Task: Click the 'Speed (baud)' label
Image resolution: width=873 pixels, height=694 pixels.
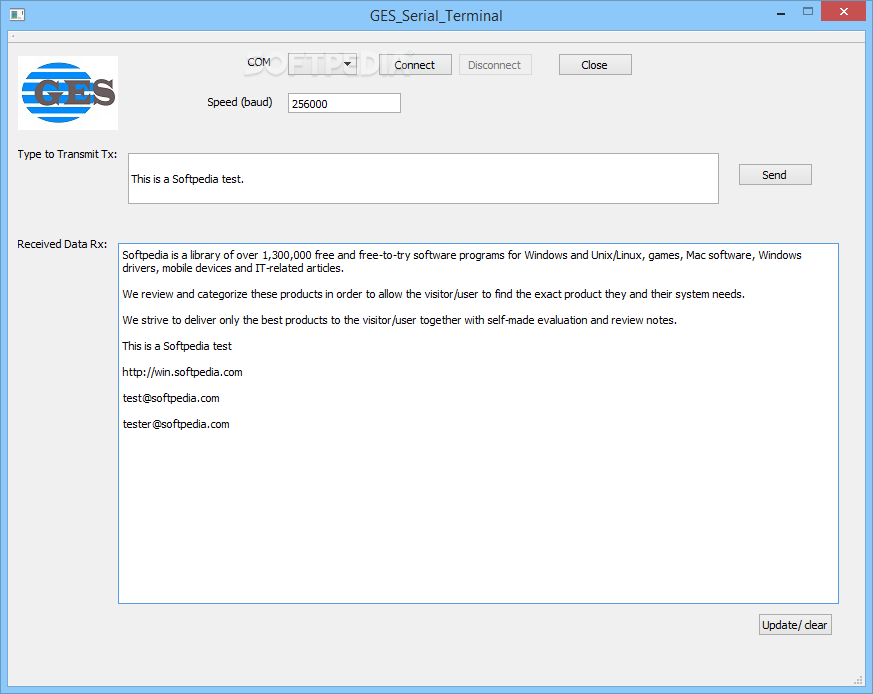Action: [x=240, y=102]
